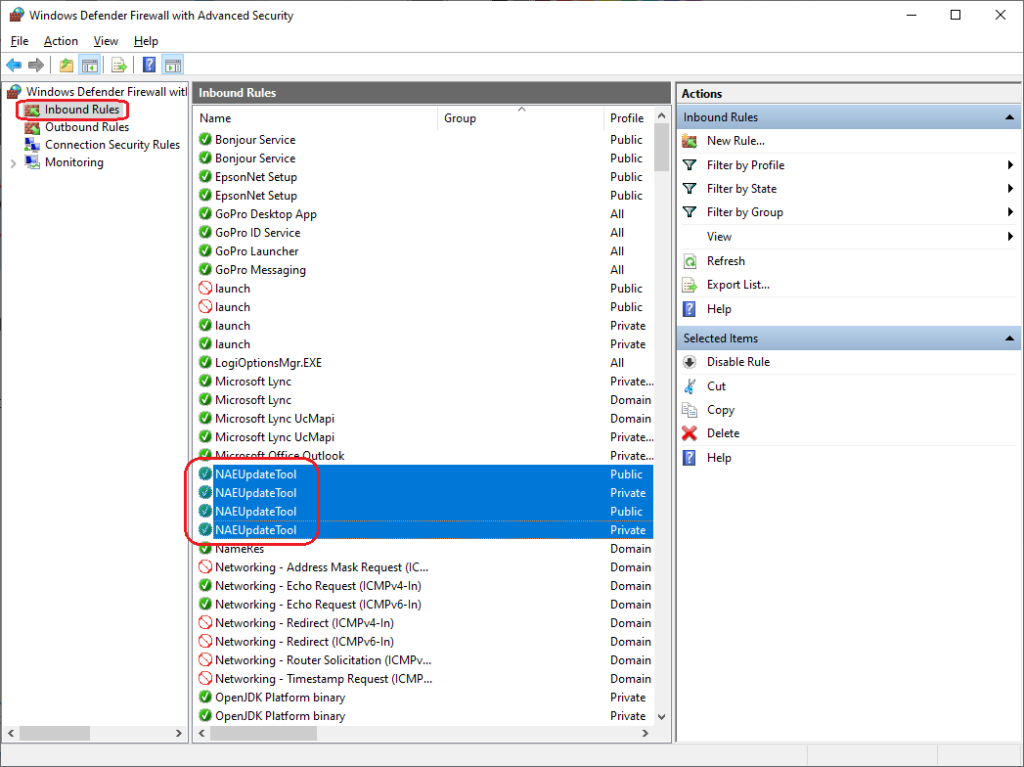Viewport: 1024px width, 767px height.
Task: Open the File menu
Action: click(x=20, y=41)
